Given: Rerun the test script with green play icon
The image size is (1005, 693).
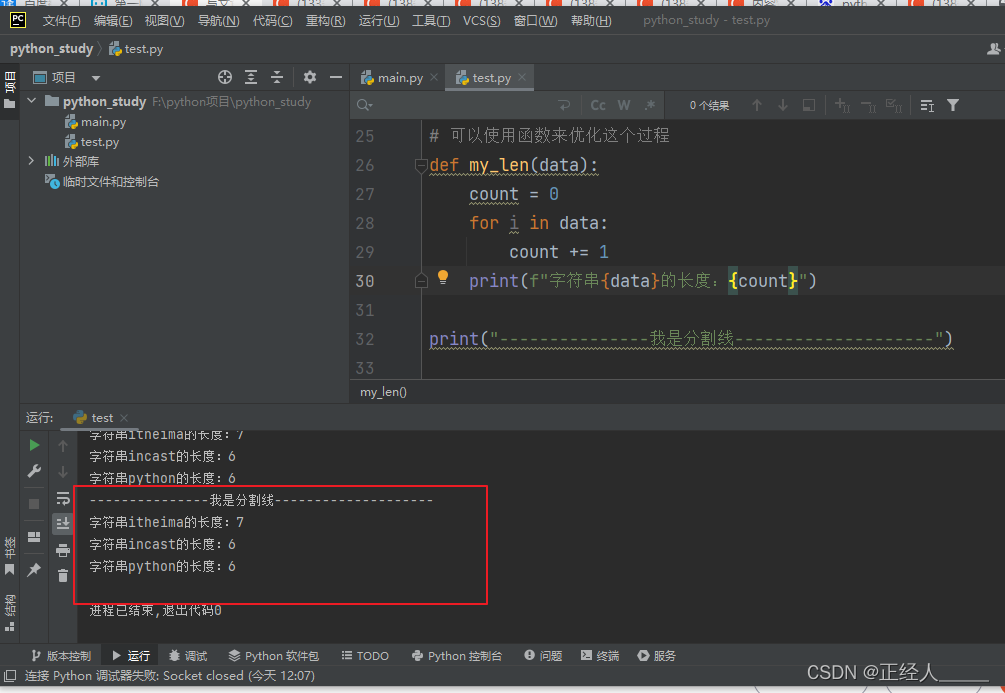Looking at the screenshot, I should pyautogui.click(x=34, y=444).
